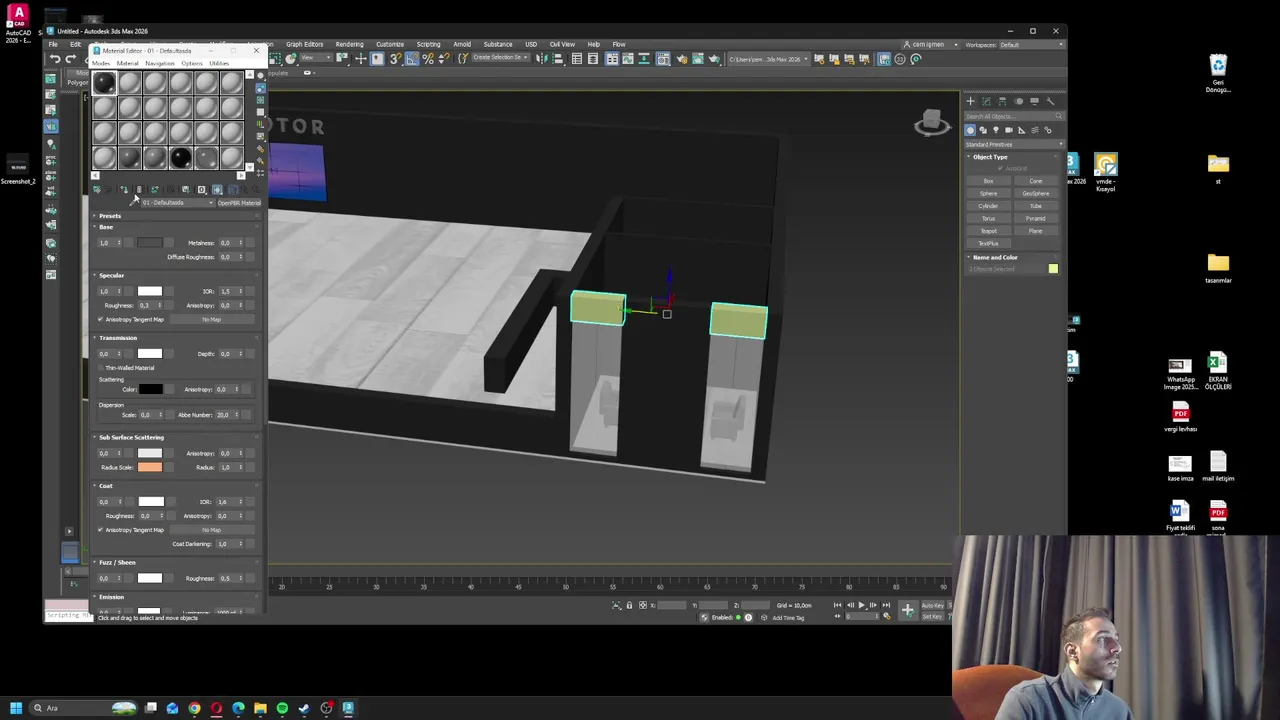Click the Teapot primitive button
This screenshot has width=1280, height=720.
pos(988,231)
